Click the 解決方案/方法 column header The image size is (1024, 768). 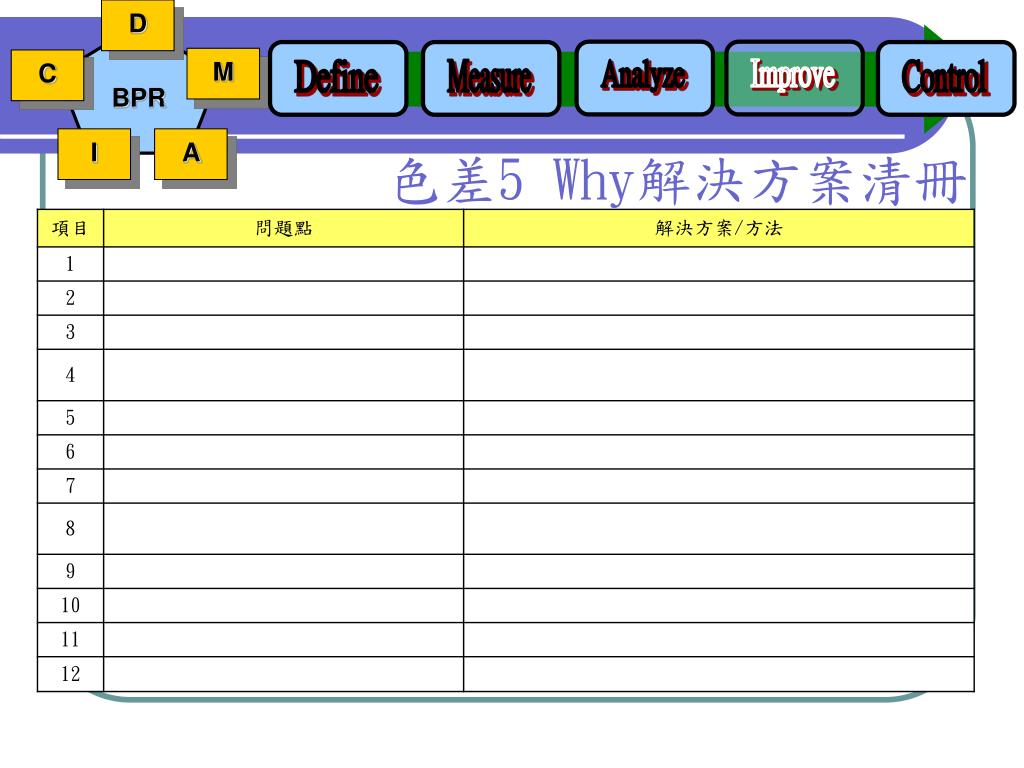click(718, 228)
